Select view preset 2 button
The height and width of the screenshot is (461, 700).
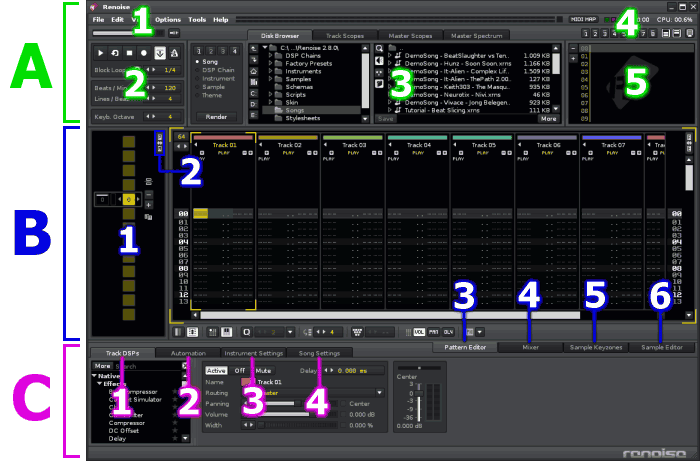point(595,33)
